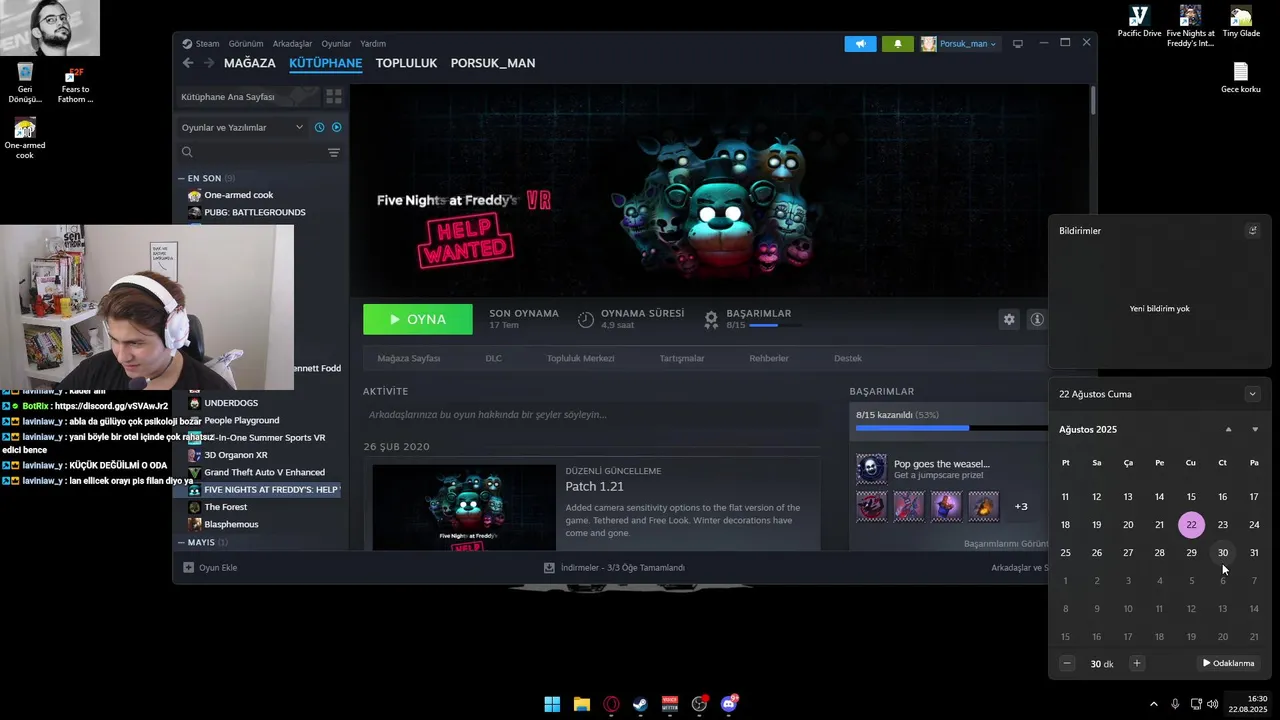Open the PORSUK_MAN profile tab
This screenshot has width=1280, height=720.
coord(493,63)
